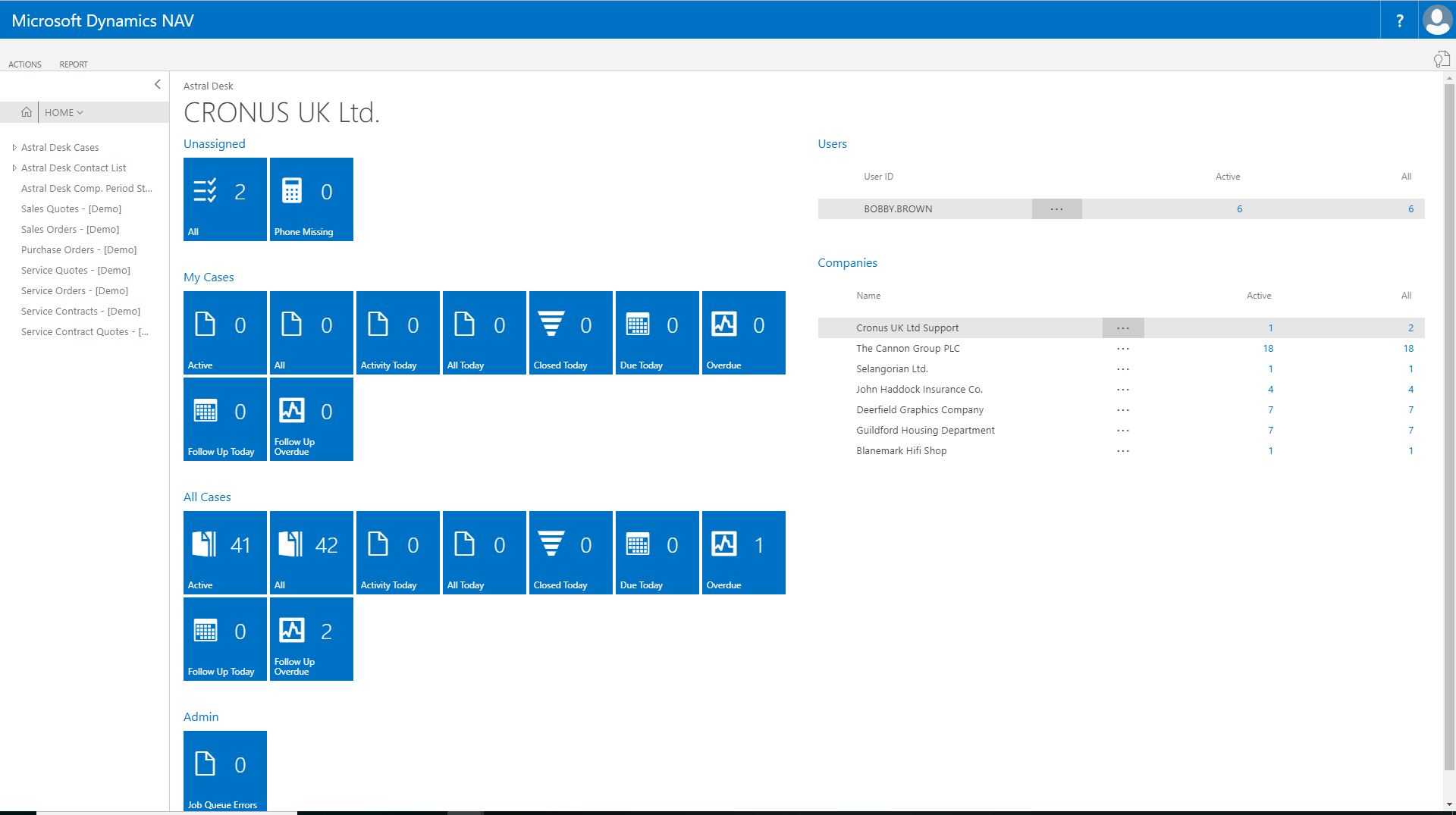Open the My Cases Closed Today tile
The image size is (1456, 815).
coord(571,333)
